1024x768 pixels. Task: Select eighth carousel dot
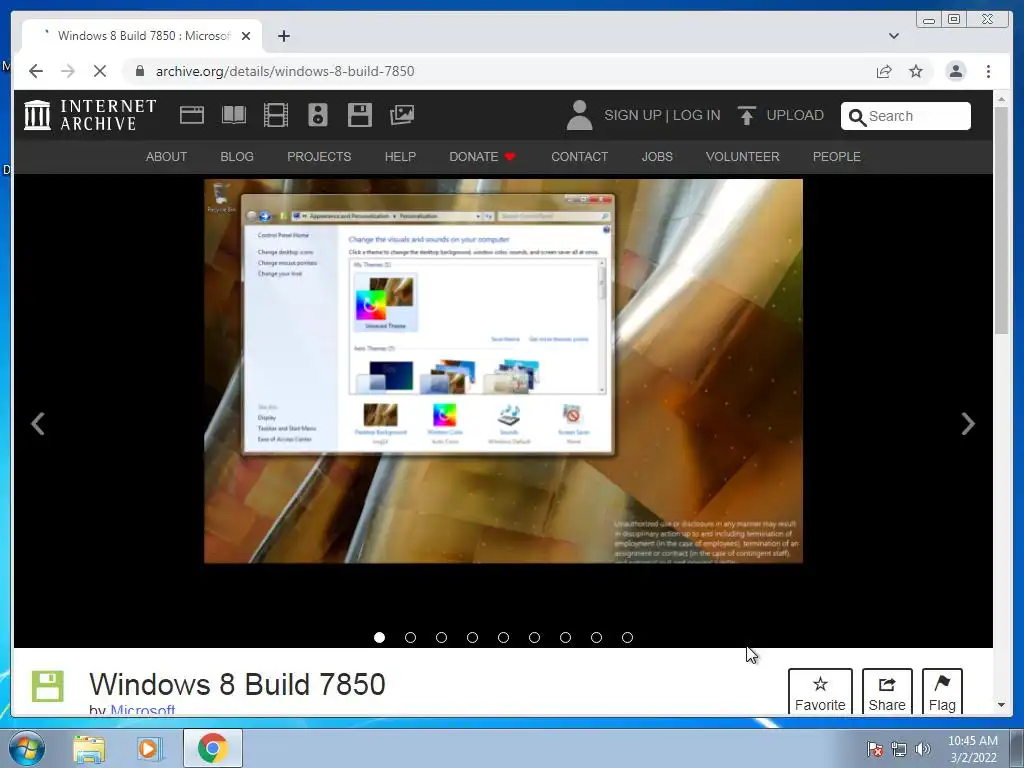(x=596, y=637)
